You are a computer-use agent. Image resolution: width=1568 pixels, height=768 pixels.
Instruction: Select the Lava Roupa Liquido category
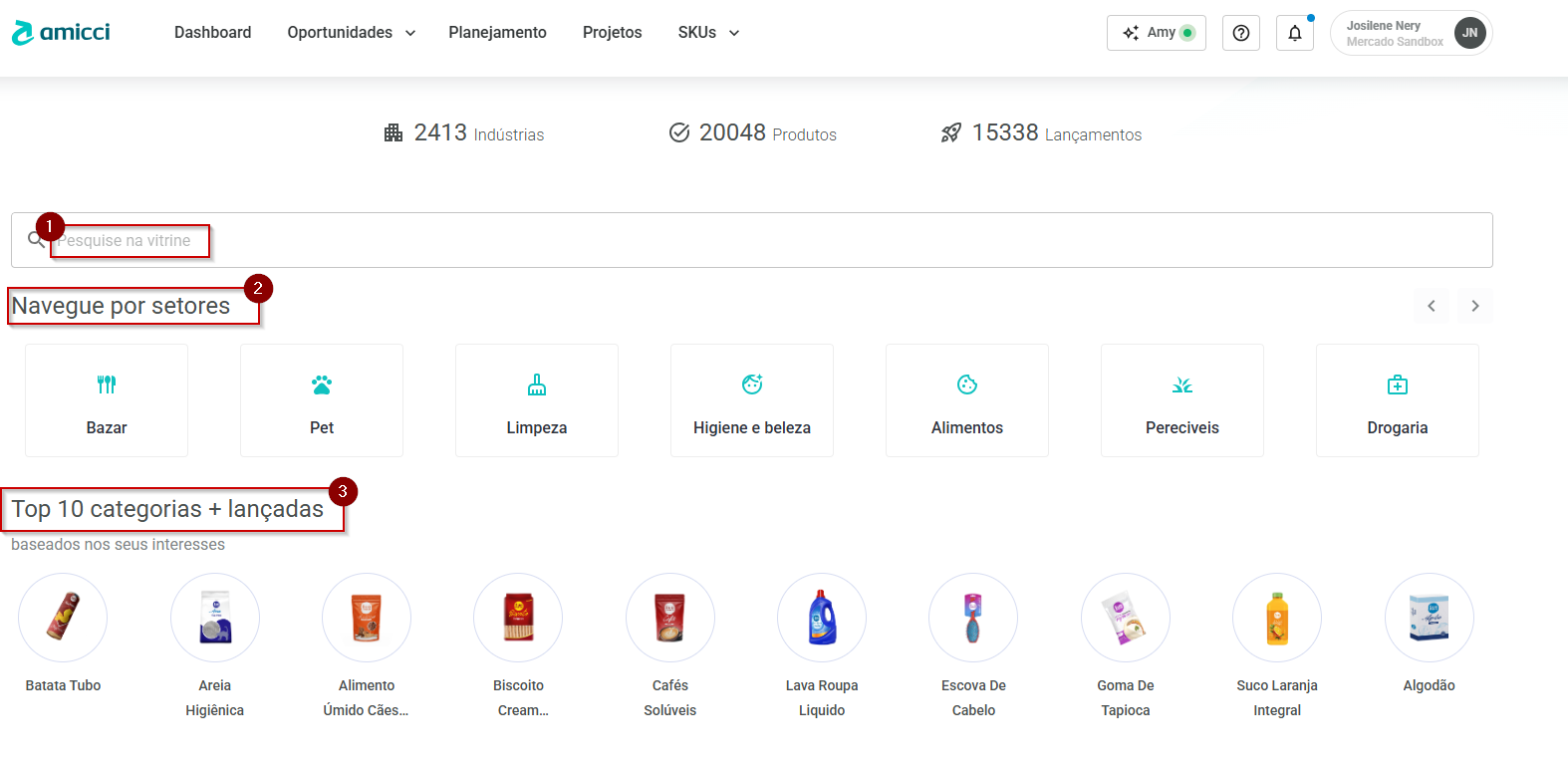(821, 618)
